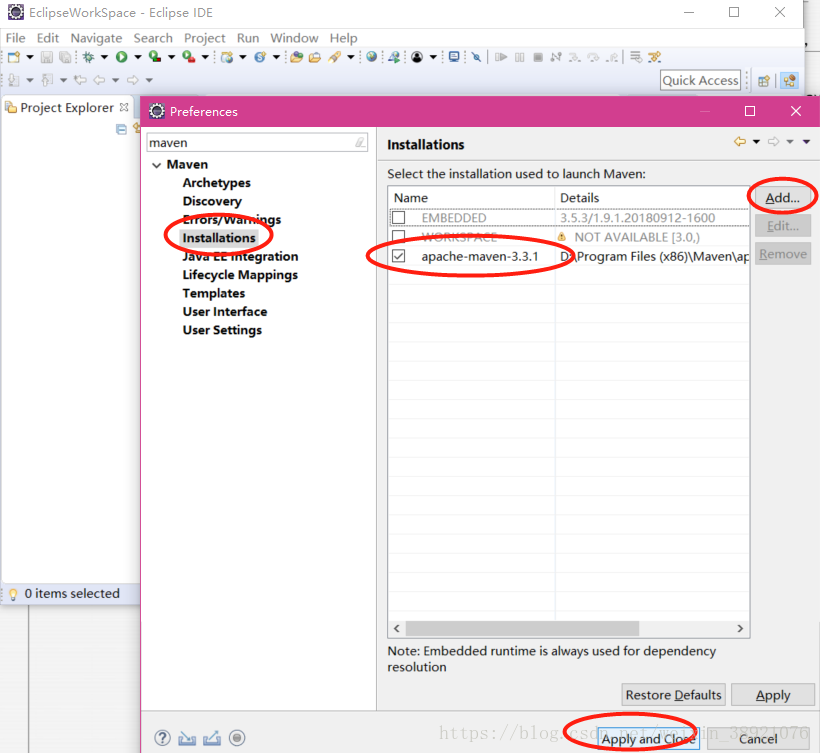
Task: Click the Save All toolbar icon
Action: (65, 57)
